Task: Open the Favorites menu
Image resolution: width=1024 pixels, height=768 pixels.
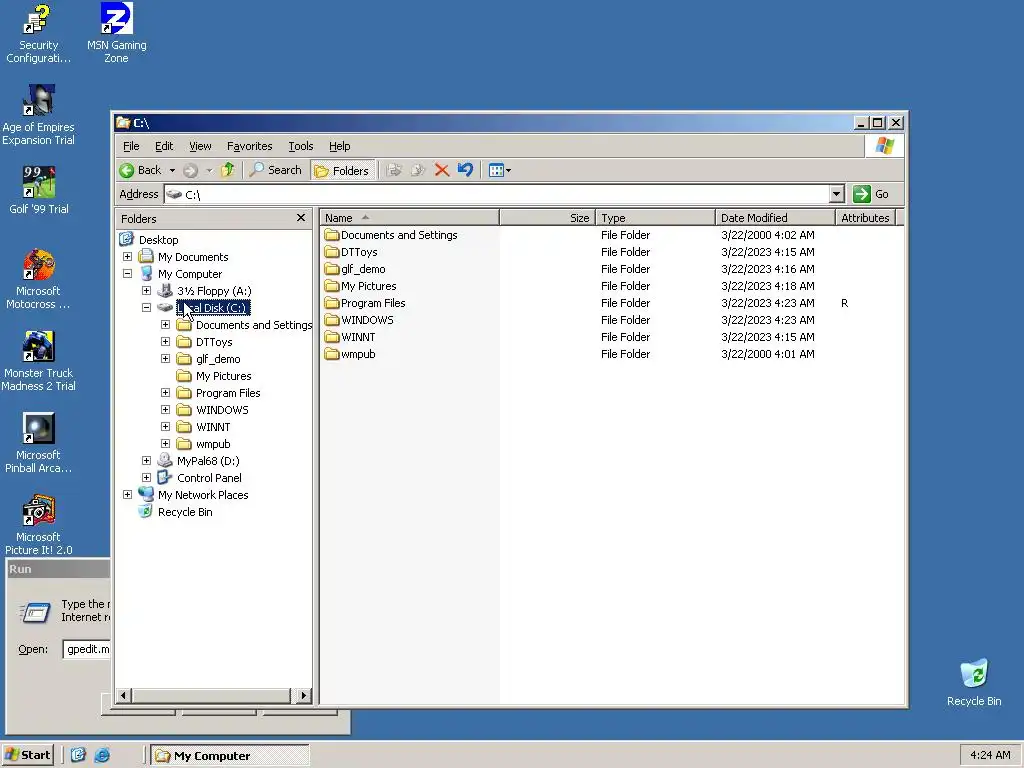Action: click(x=249, y=146)
